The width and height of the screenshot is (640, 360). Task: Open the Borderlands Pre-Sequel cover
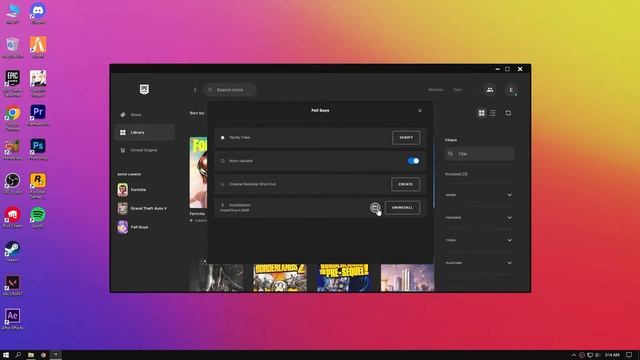[344, 278]
